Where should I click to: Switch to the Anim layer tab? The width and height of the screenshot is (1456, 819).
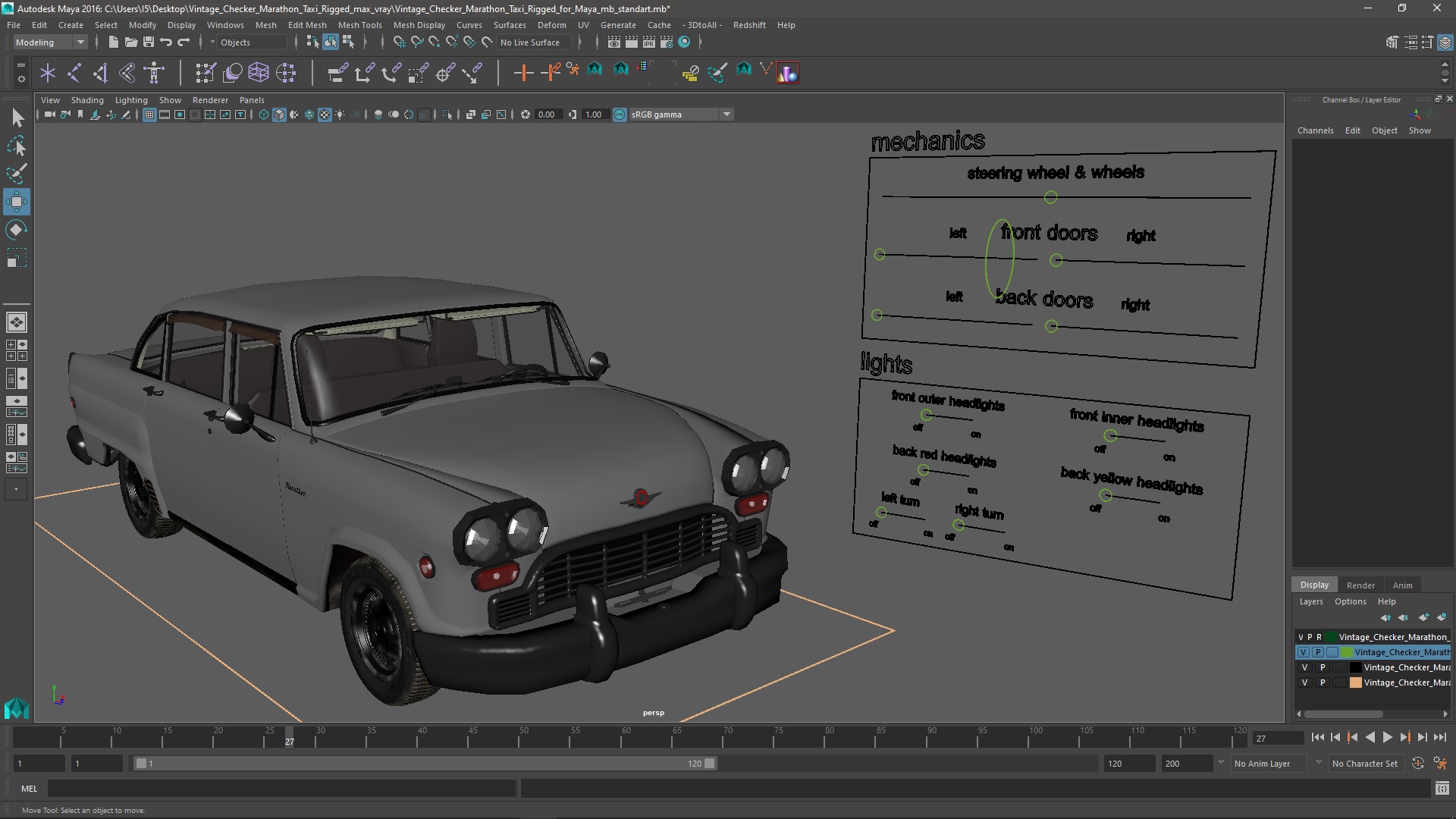(1402, 585)
